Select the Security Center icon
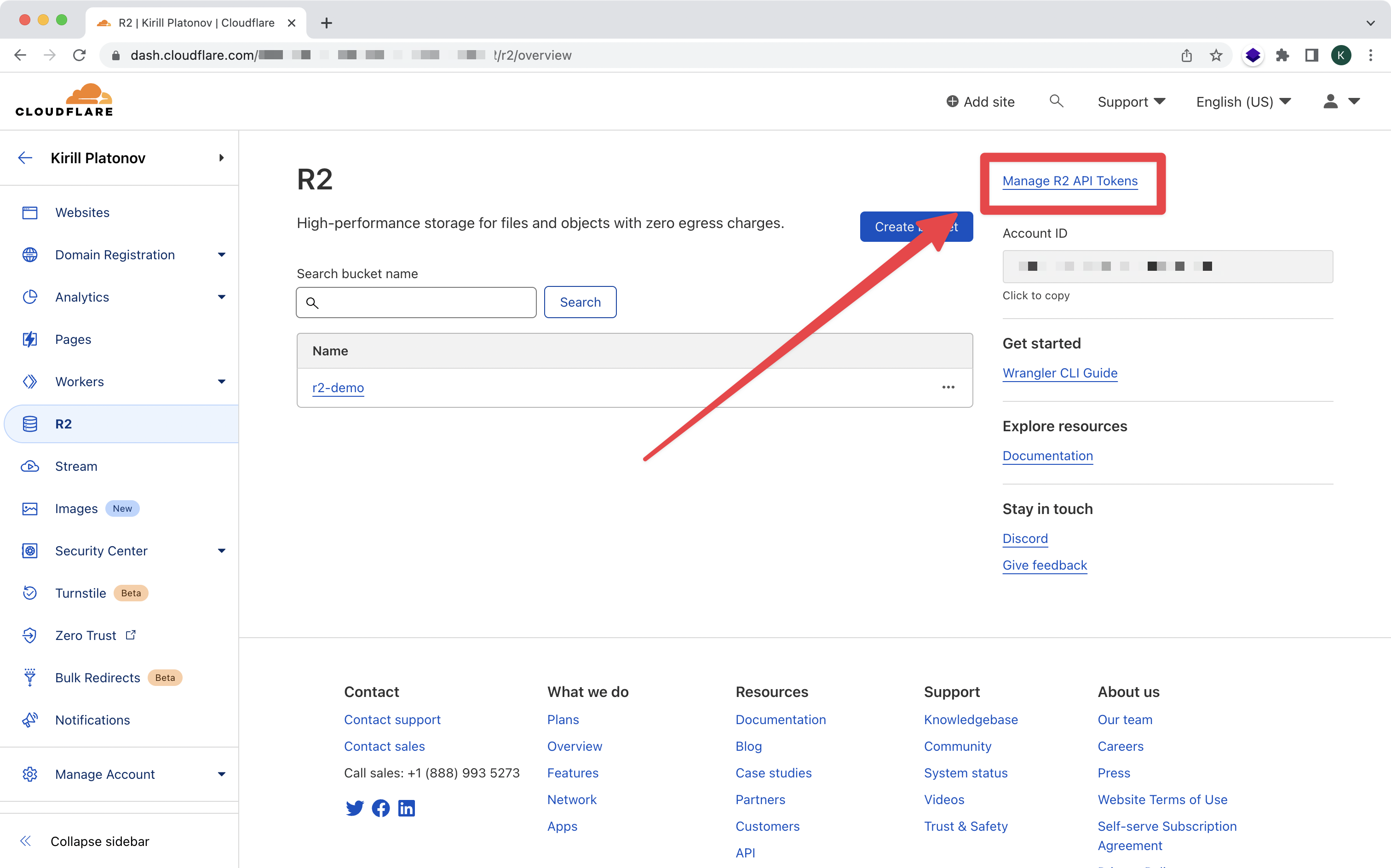Image resolution: width=1391 pixels, height=868 pixels. click(x=30, y=551)
